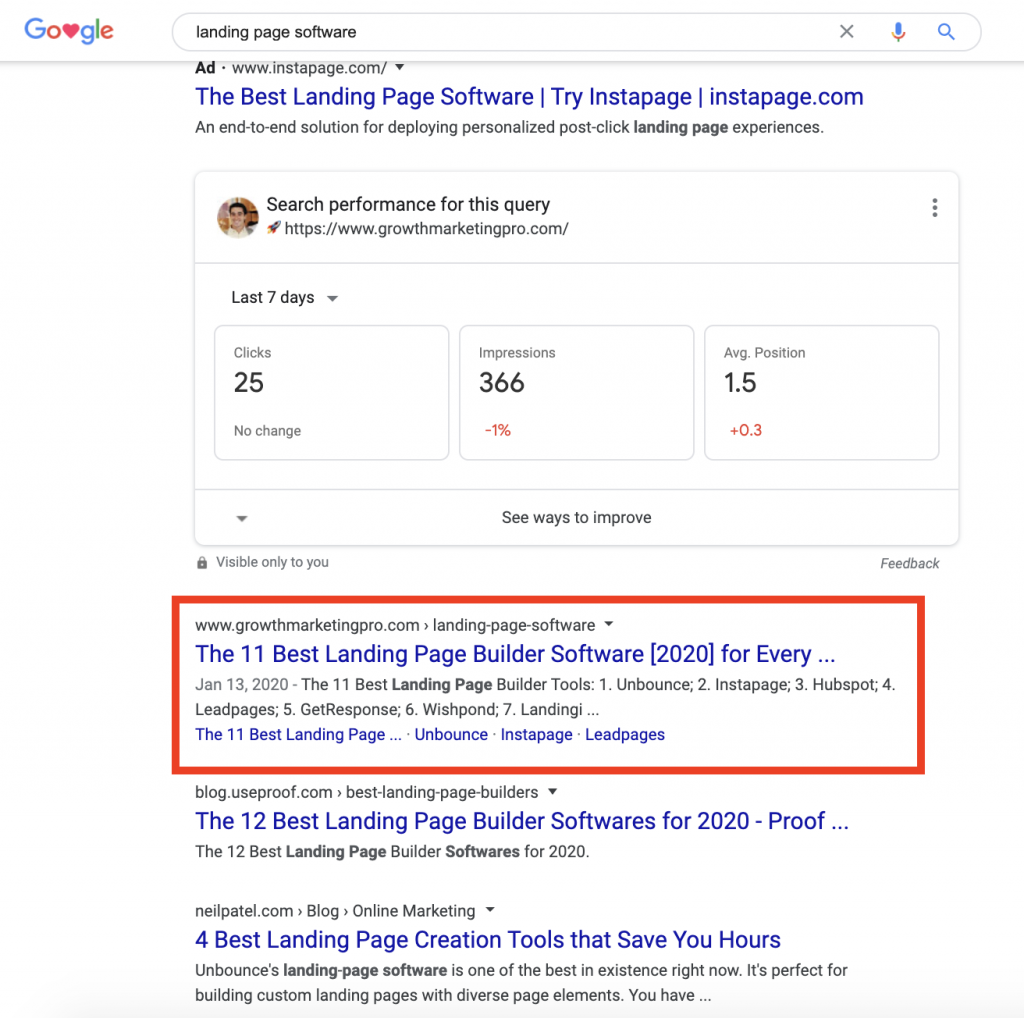The width and height of the screenshot is (1024, 1018).
Task: Click the +0.3 position change value
Action: (746, 430)
